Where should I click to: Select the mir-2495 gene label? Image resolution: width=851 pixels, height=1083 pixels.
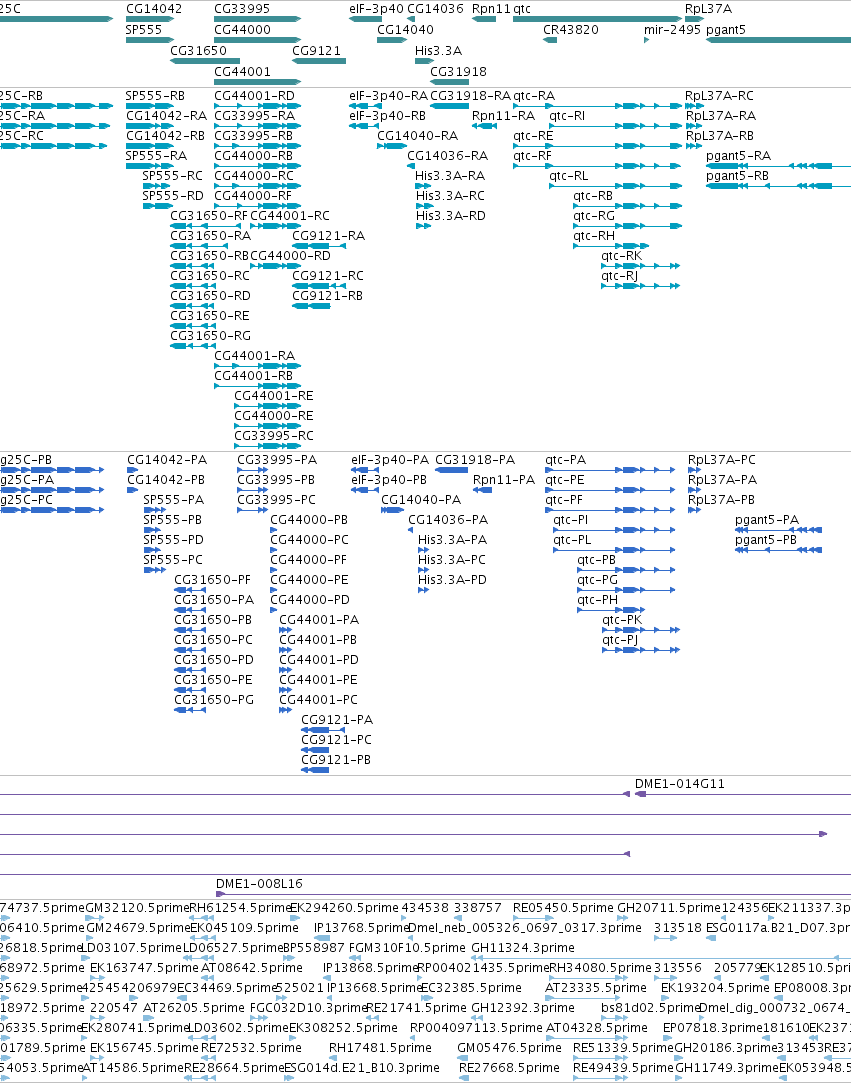point(672,30)
